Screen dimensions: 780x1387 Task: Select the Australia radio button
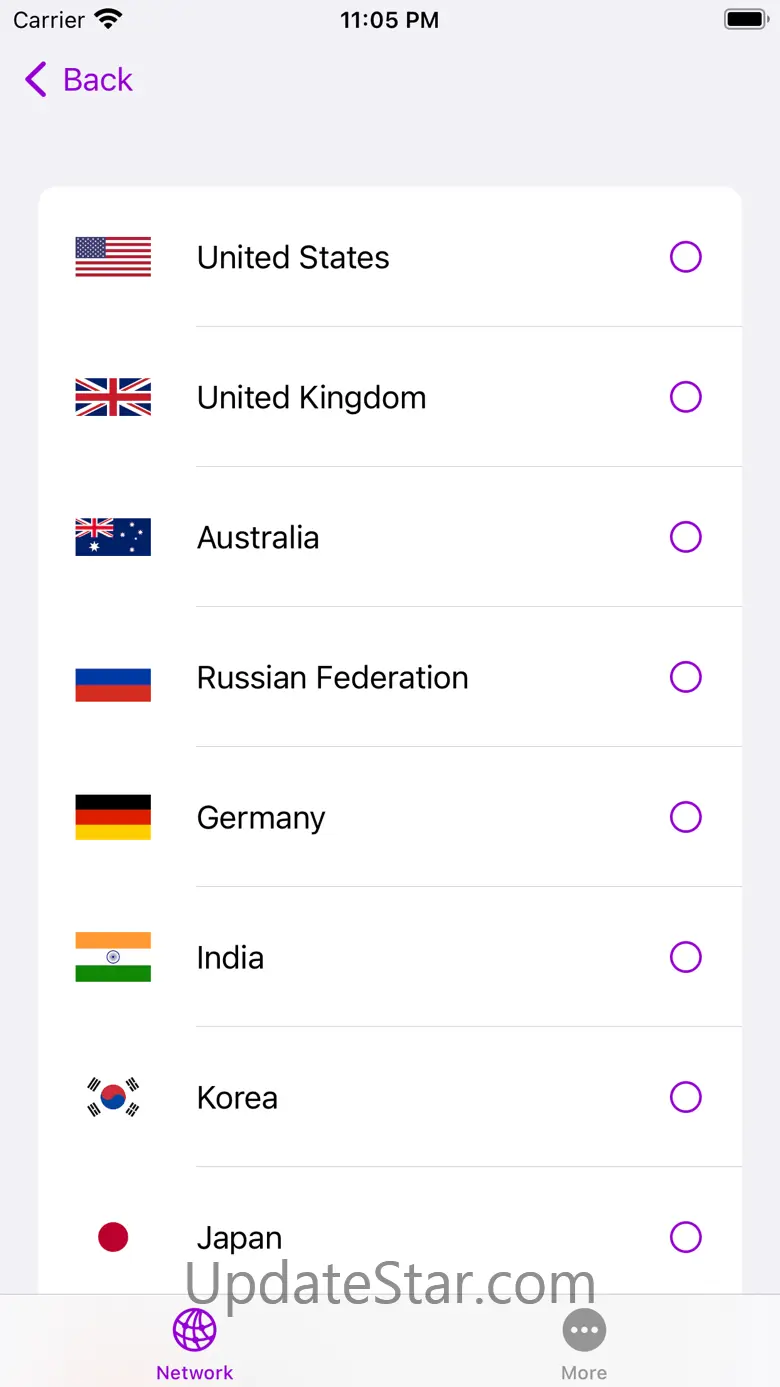pyautogui.click(x=686, y=537)
